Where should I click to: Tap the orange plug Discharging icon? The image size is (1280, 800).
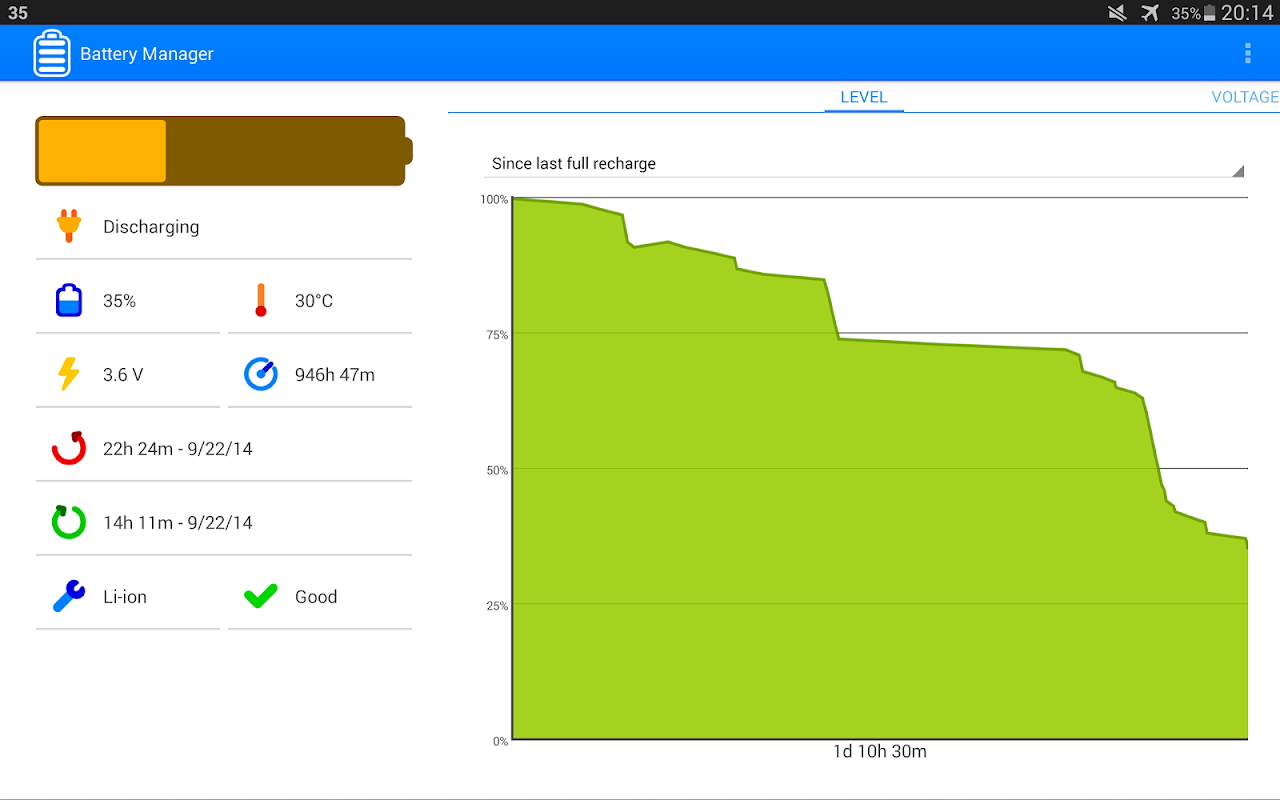point(68,226)
